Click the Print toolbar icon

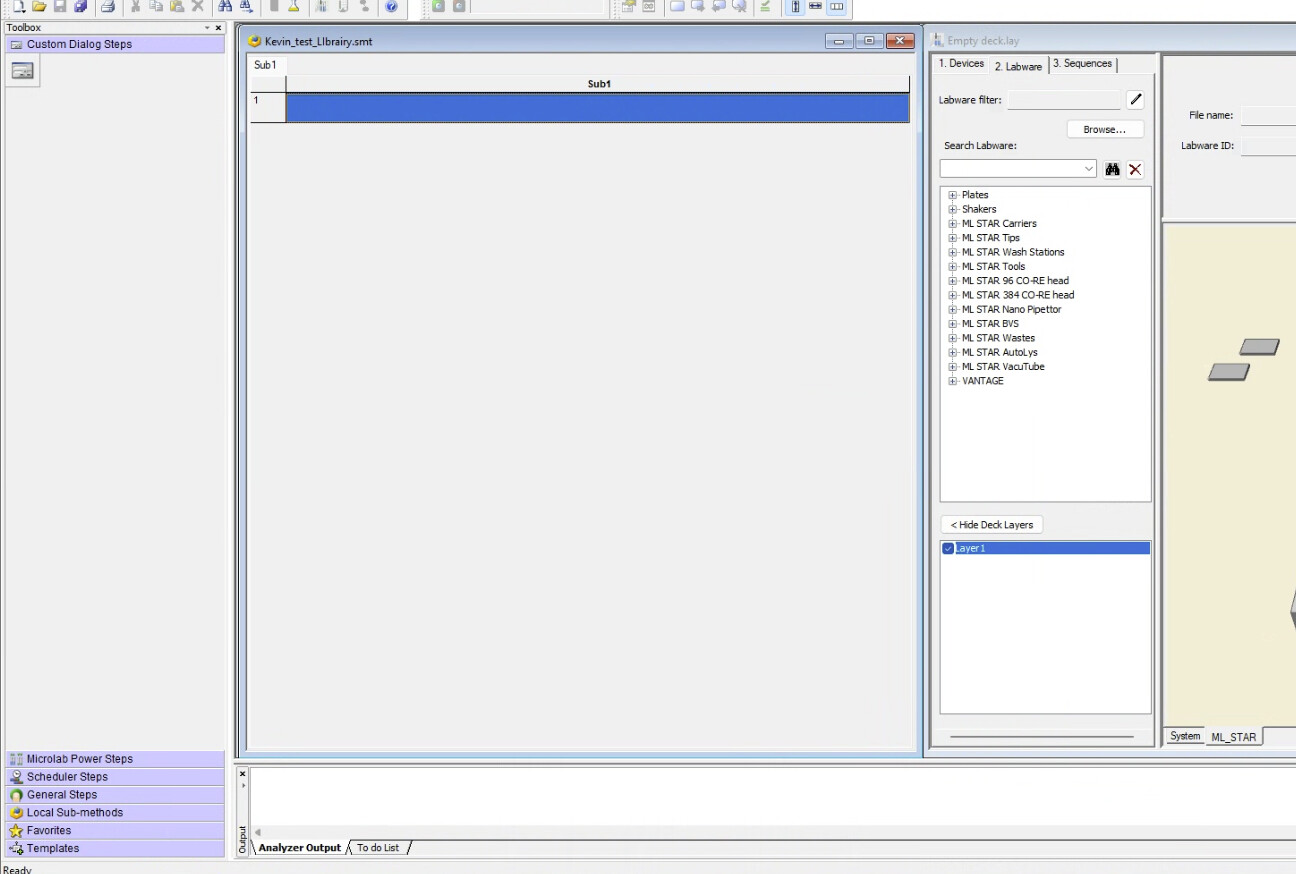click(107, 7)
